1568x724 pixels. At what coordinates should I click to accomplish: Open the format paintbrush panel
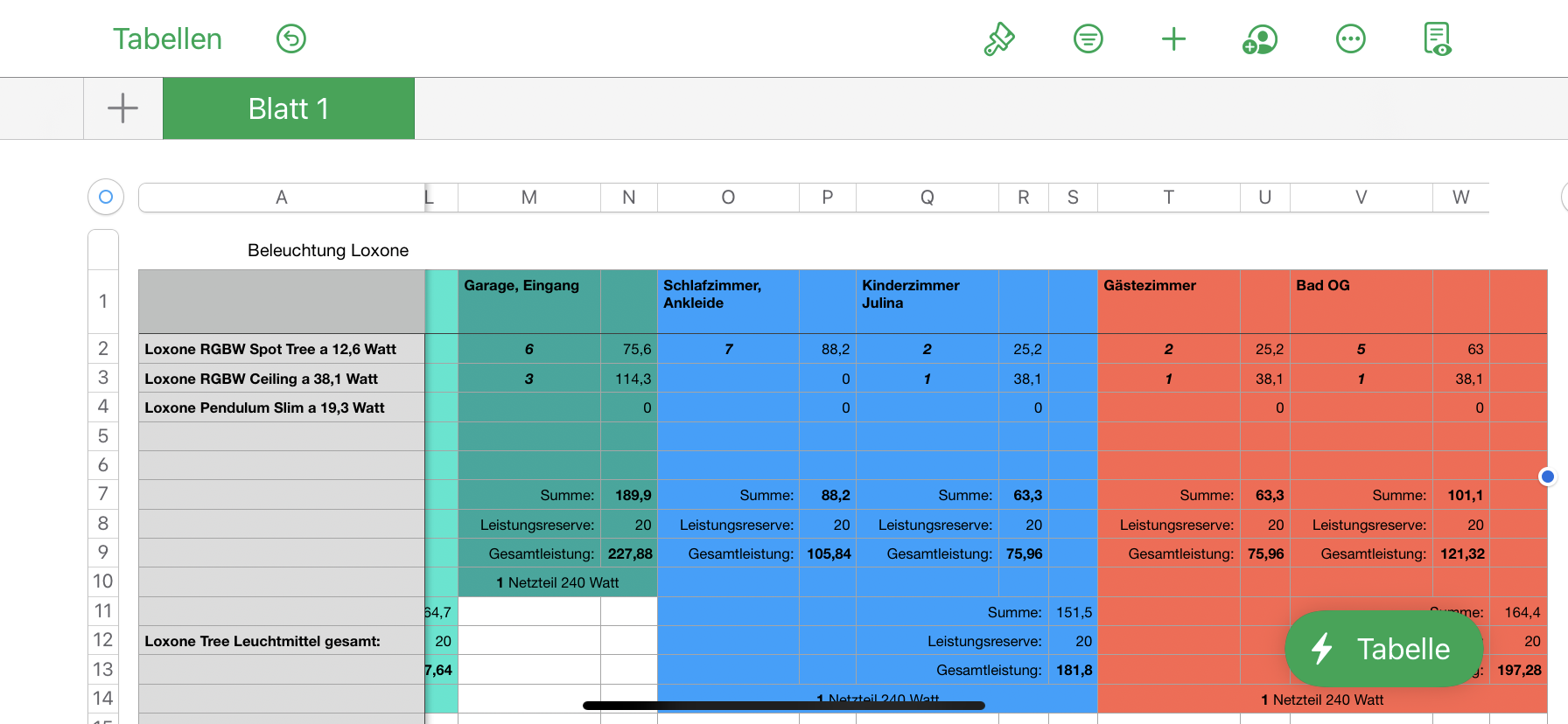pyautogui.click(x=999, y=38)
